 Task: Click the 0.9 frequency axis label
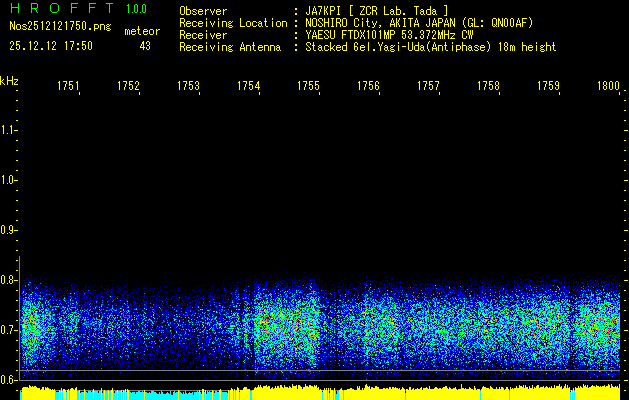tap(10, 230)
